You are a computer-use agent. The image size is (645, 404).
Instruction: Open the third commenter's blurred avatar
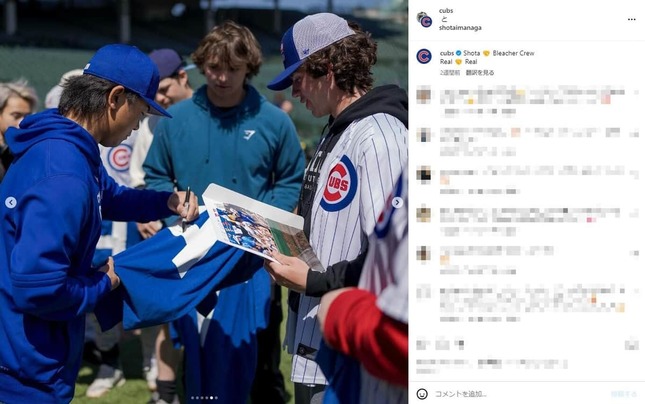[x=423, y=174]
